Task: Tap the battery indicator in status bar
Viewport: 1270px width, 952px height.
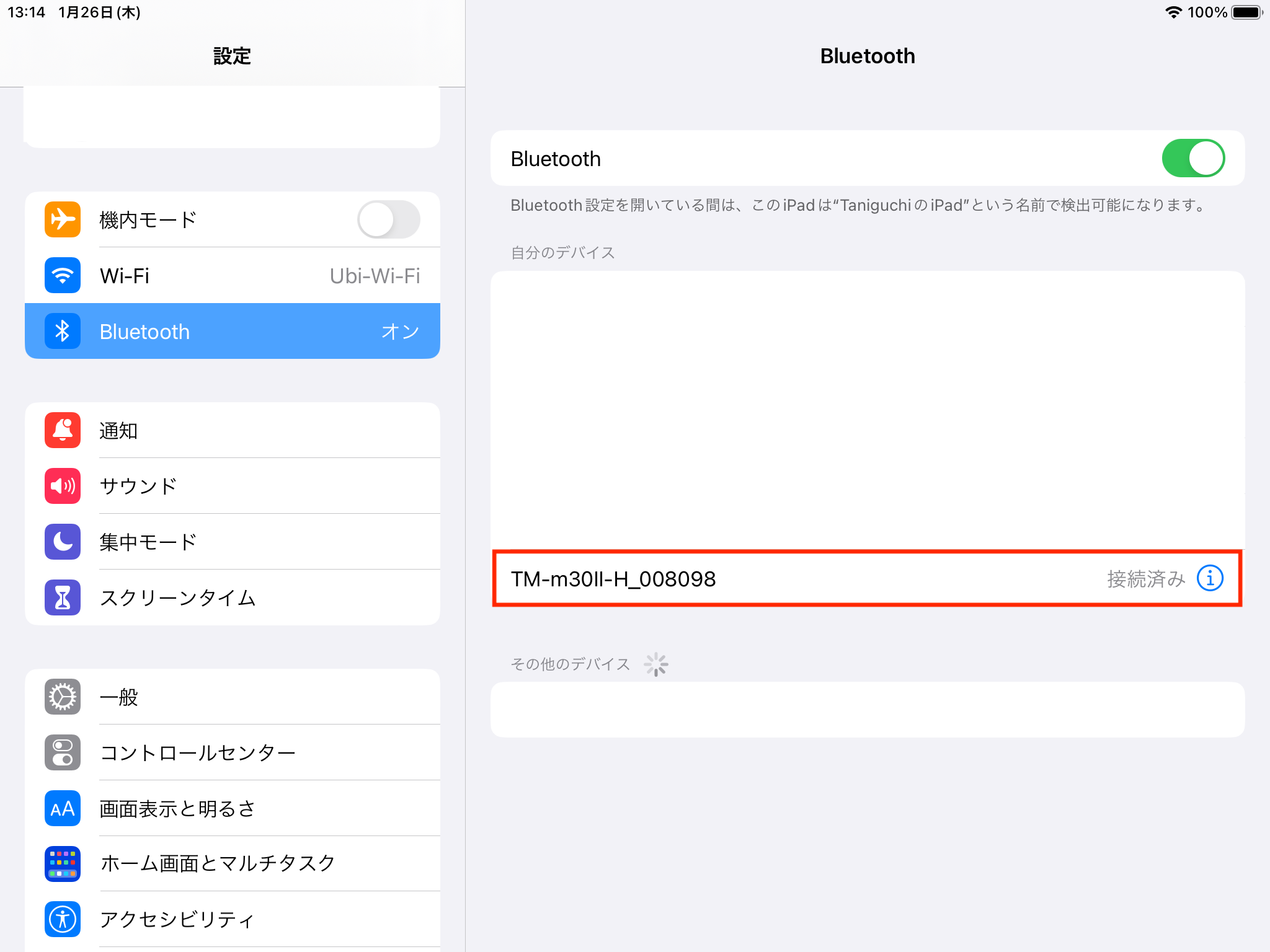Action: click(1247, 12)
